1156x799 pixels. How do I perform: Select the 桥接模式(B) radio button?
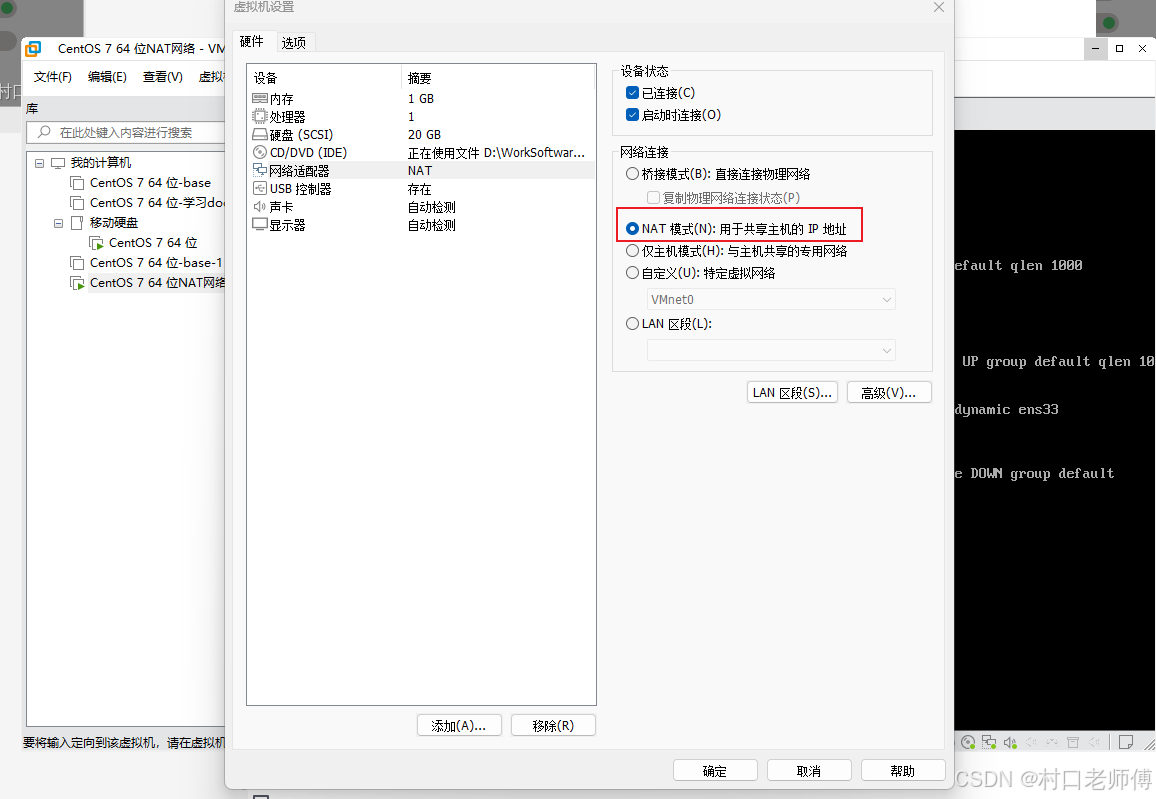pyautogui.click(x=631, y=173)
